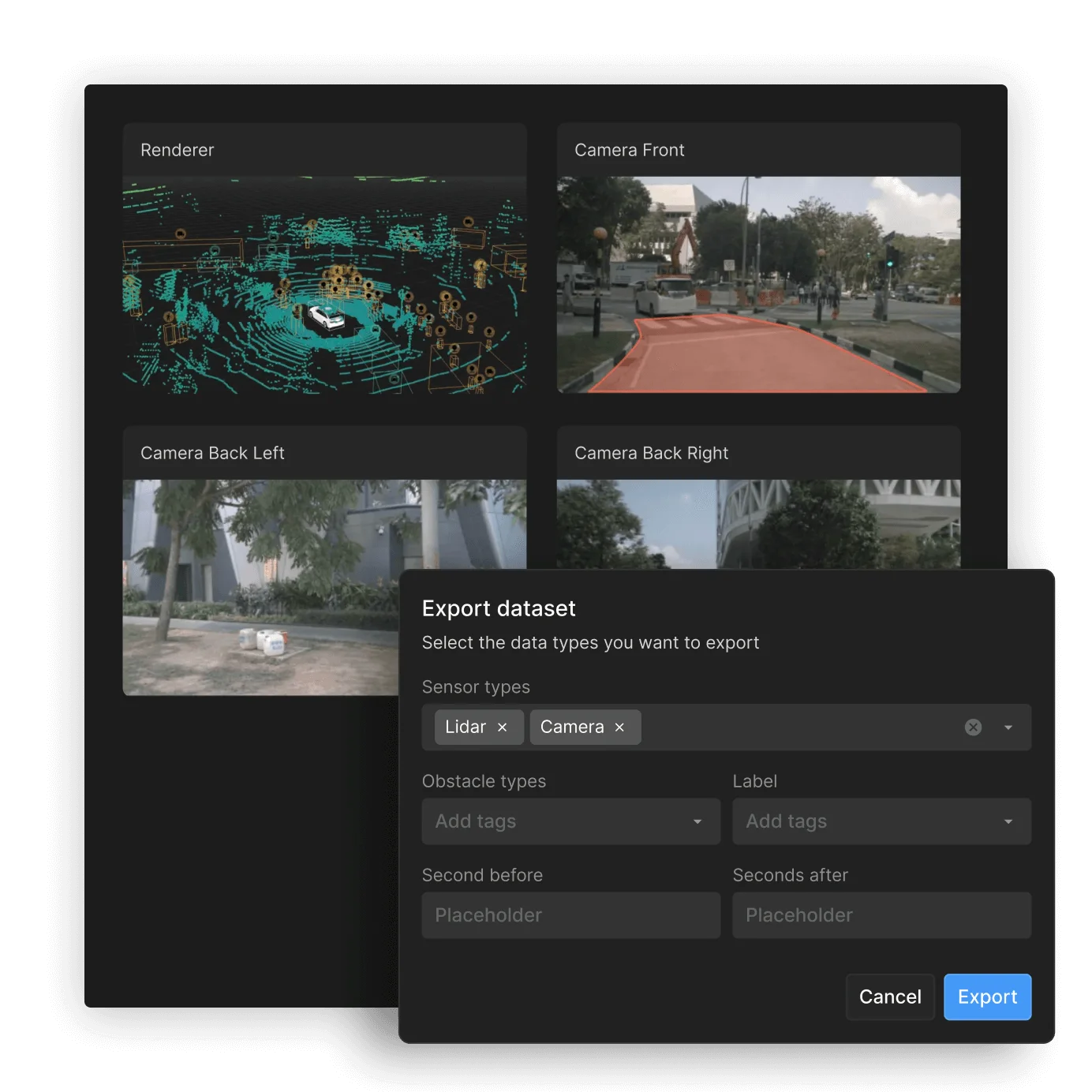The width and height of the screenshot is (1092, 1092).
Task: Click the Label dropdown chevron
Action: pyautogui.click(x=1008, y=821)
